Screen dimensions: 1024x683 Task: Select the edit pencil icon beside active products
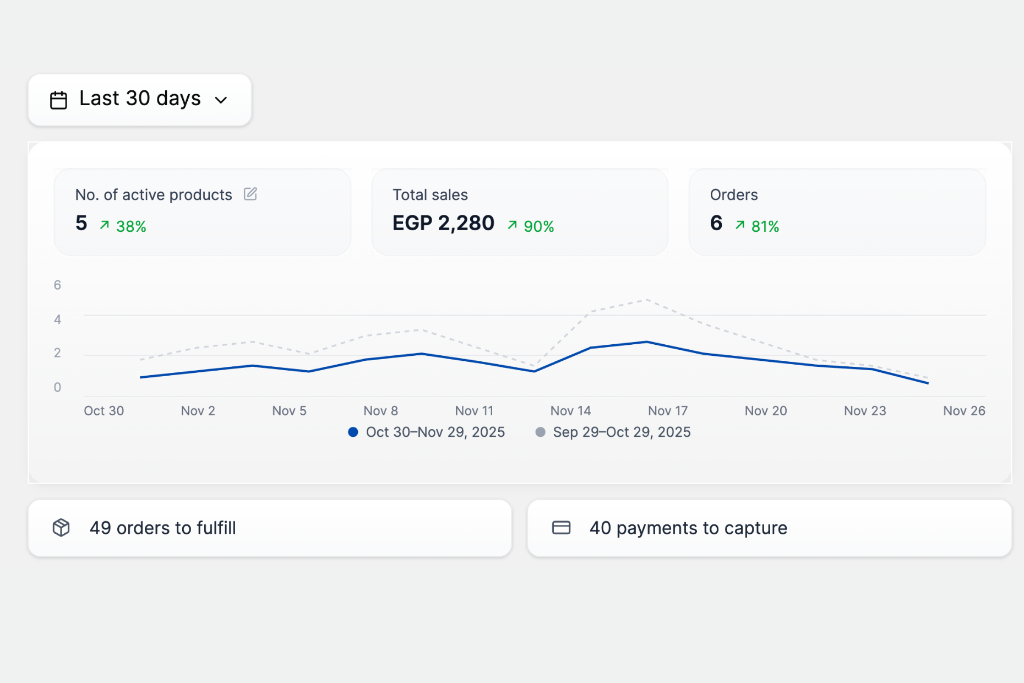250,194
